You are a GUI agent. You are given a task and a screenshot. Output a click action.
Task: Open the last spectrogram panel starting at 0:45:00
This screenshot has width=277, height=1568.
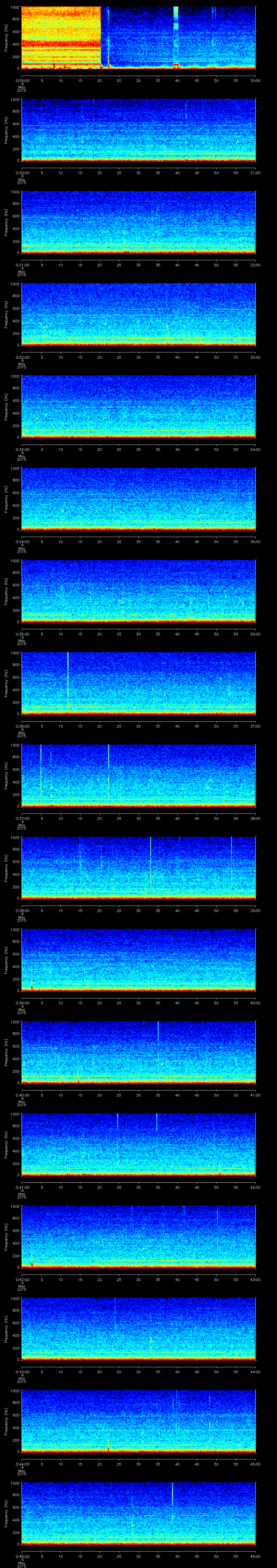pyautogui.click(x=138, y=1513)
